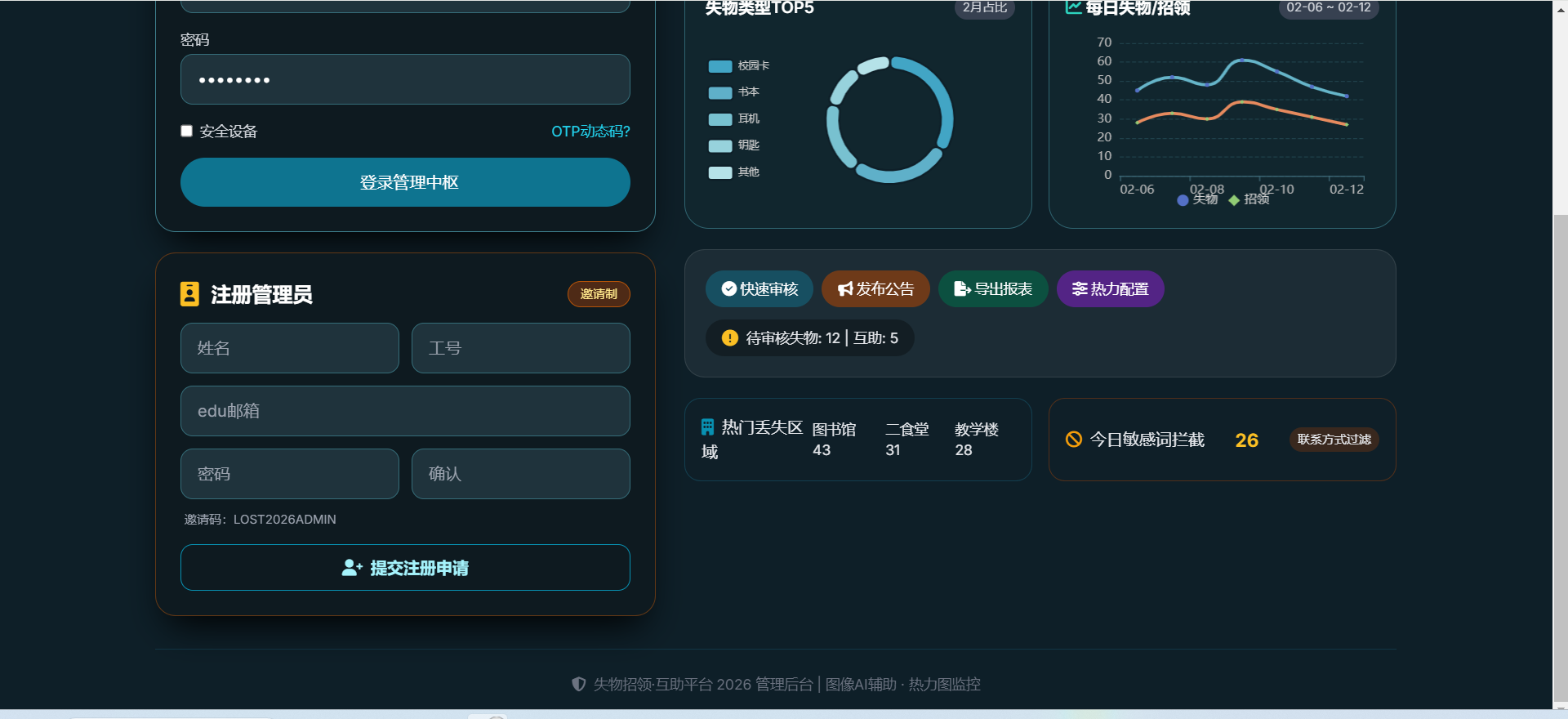
Task: Focus the registration 密码 input field
Action: click(x=290, y=474)
